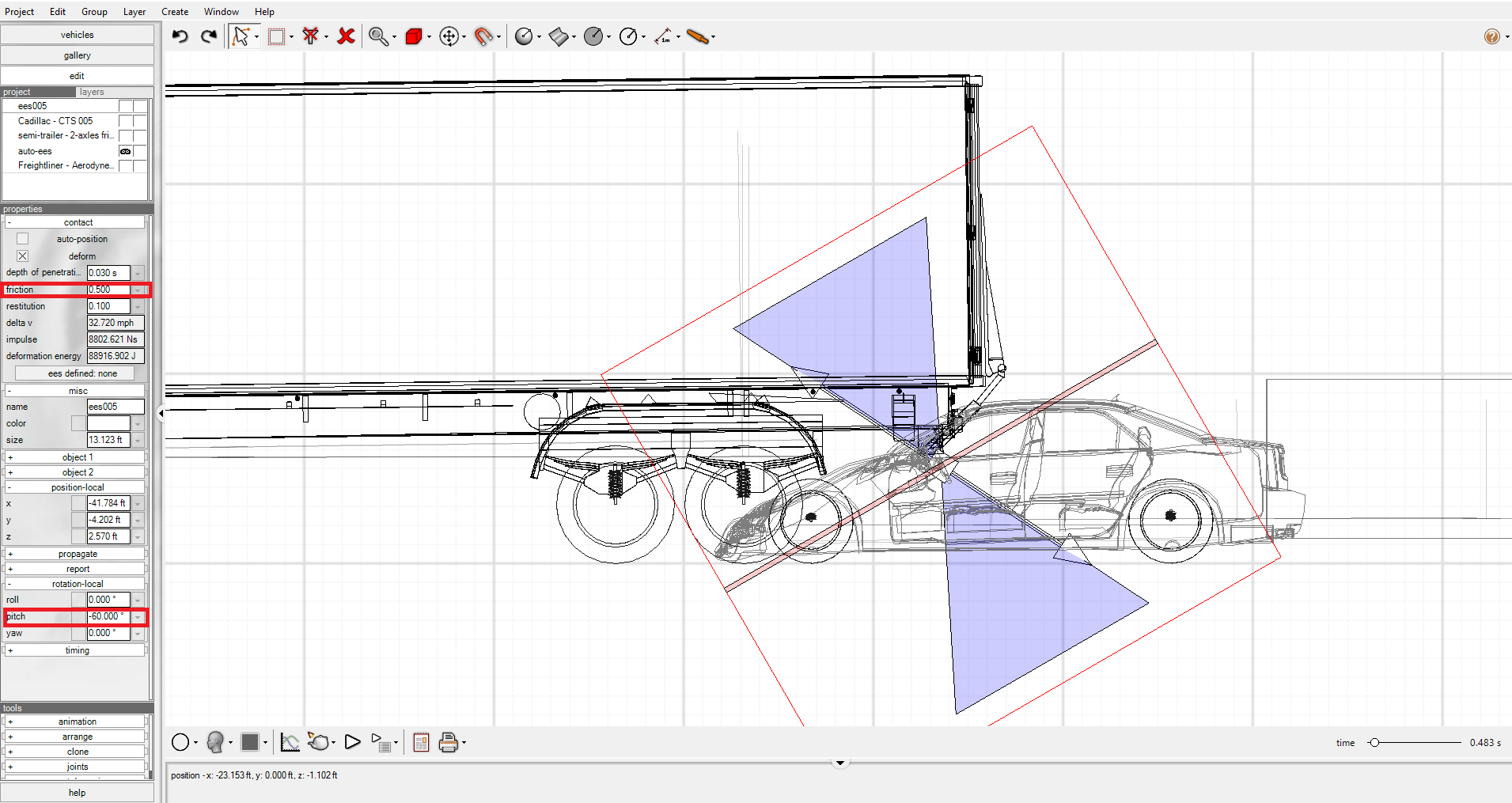Toggle first box for Cadillac - CTS 005

(125, 121)
